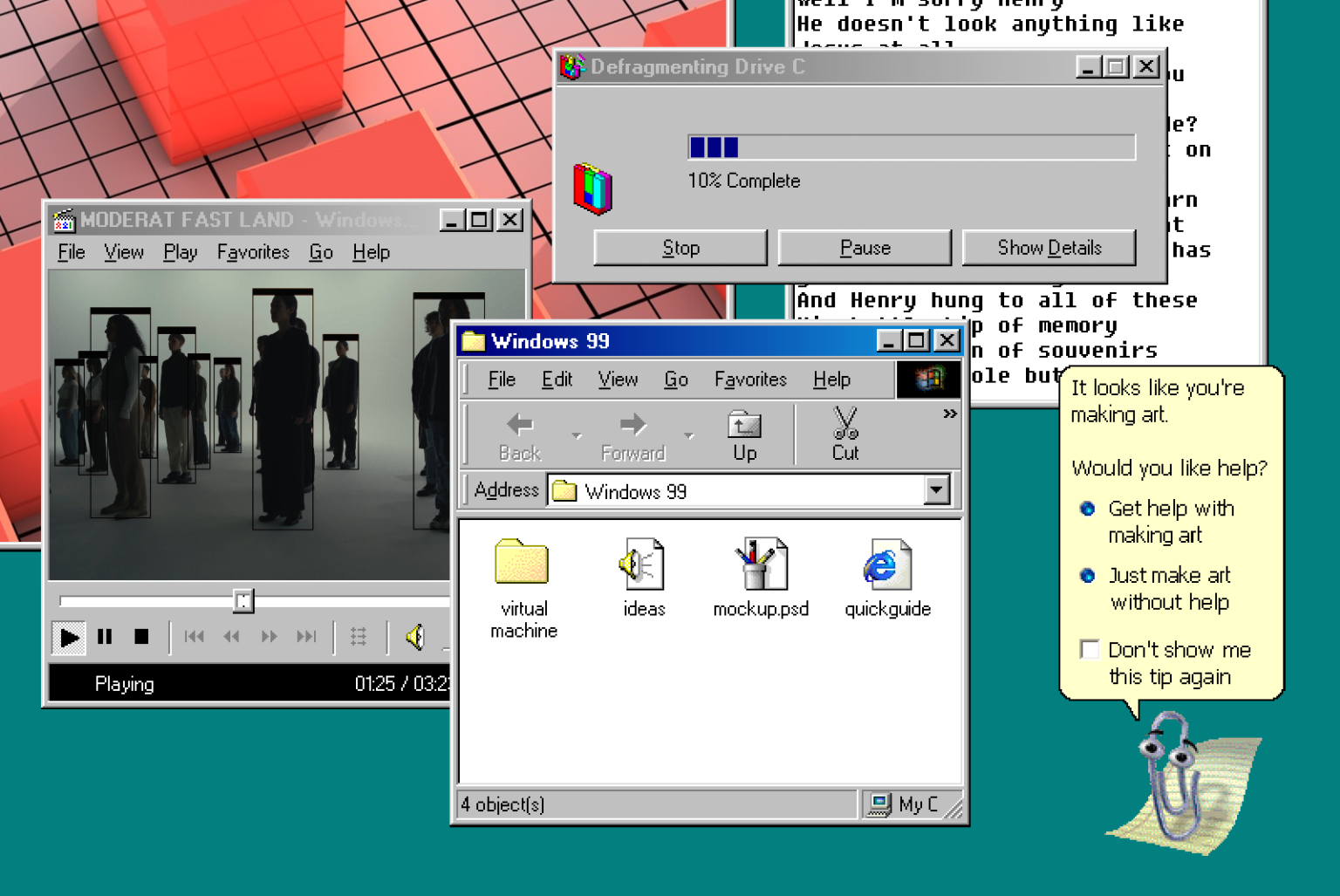
Task: Open the ideas sound file
Action: (643, 563)
